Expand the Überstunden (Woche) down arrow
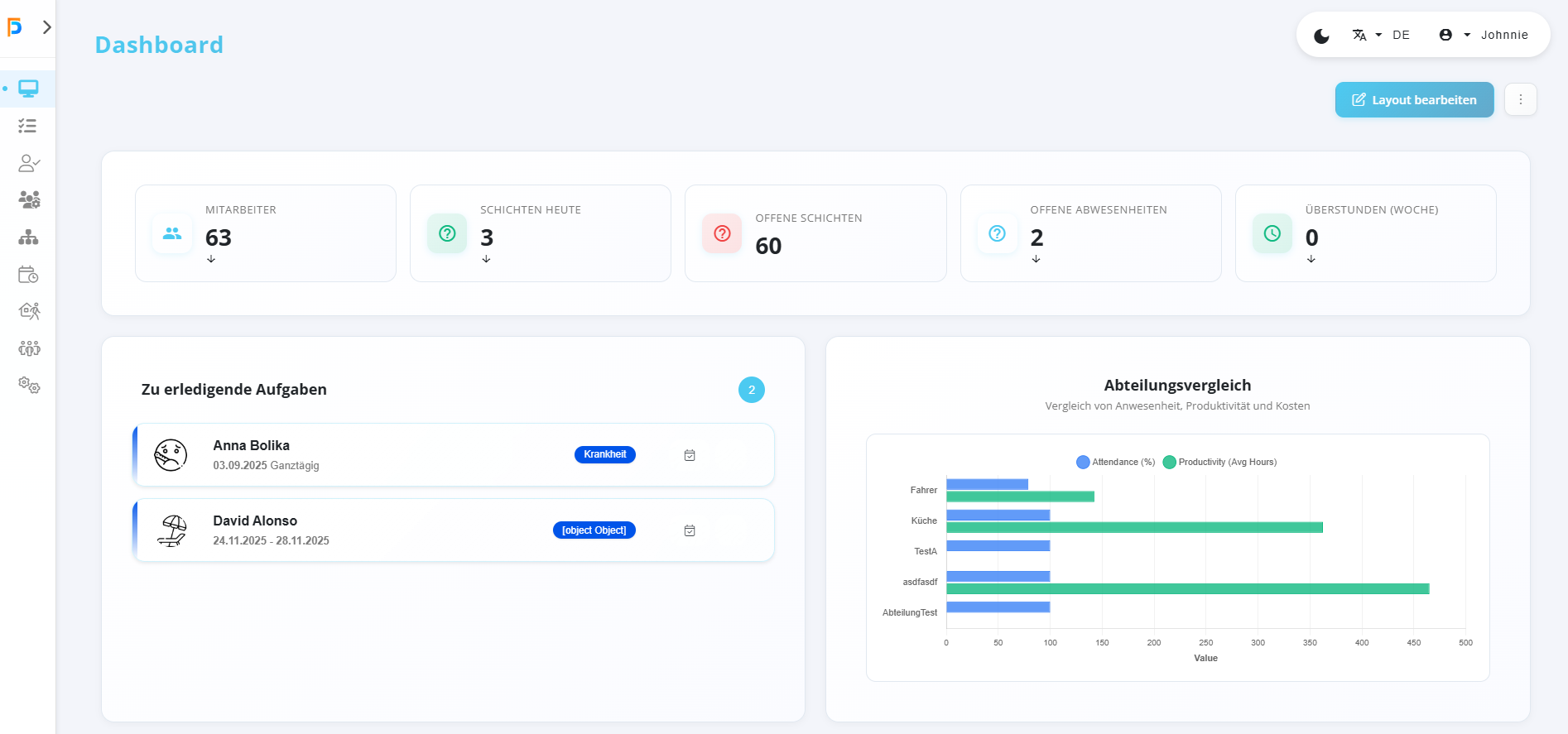The height and width of the screenshot is (734, 1568). pos(1311,259)
